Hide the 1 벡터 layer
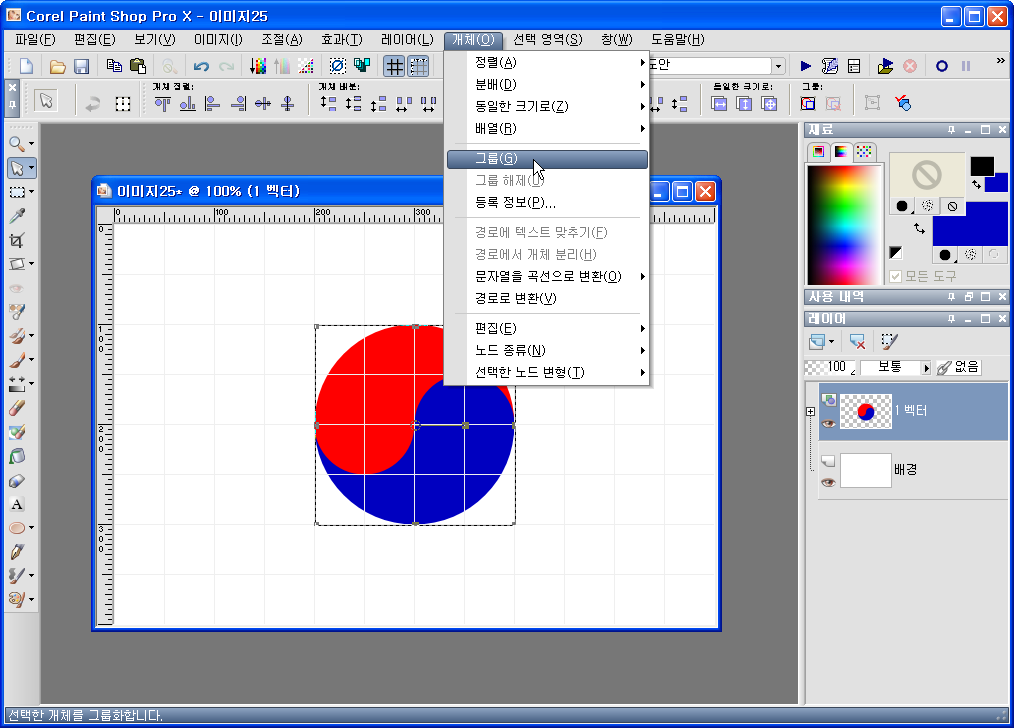The width and height of the screenshot is (1014, 728). [827, 423]
